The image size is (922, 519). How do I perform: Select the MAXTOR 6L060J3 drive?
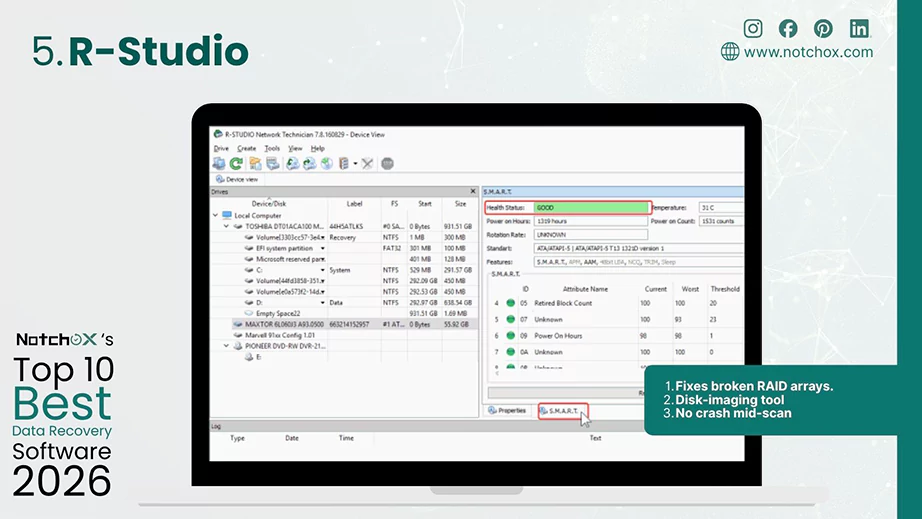pos(285,324)
